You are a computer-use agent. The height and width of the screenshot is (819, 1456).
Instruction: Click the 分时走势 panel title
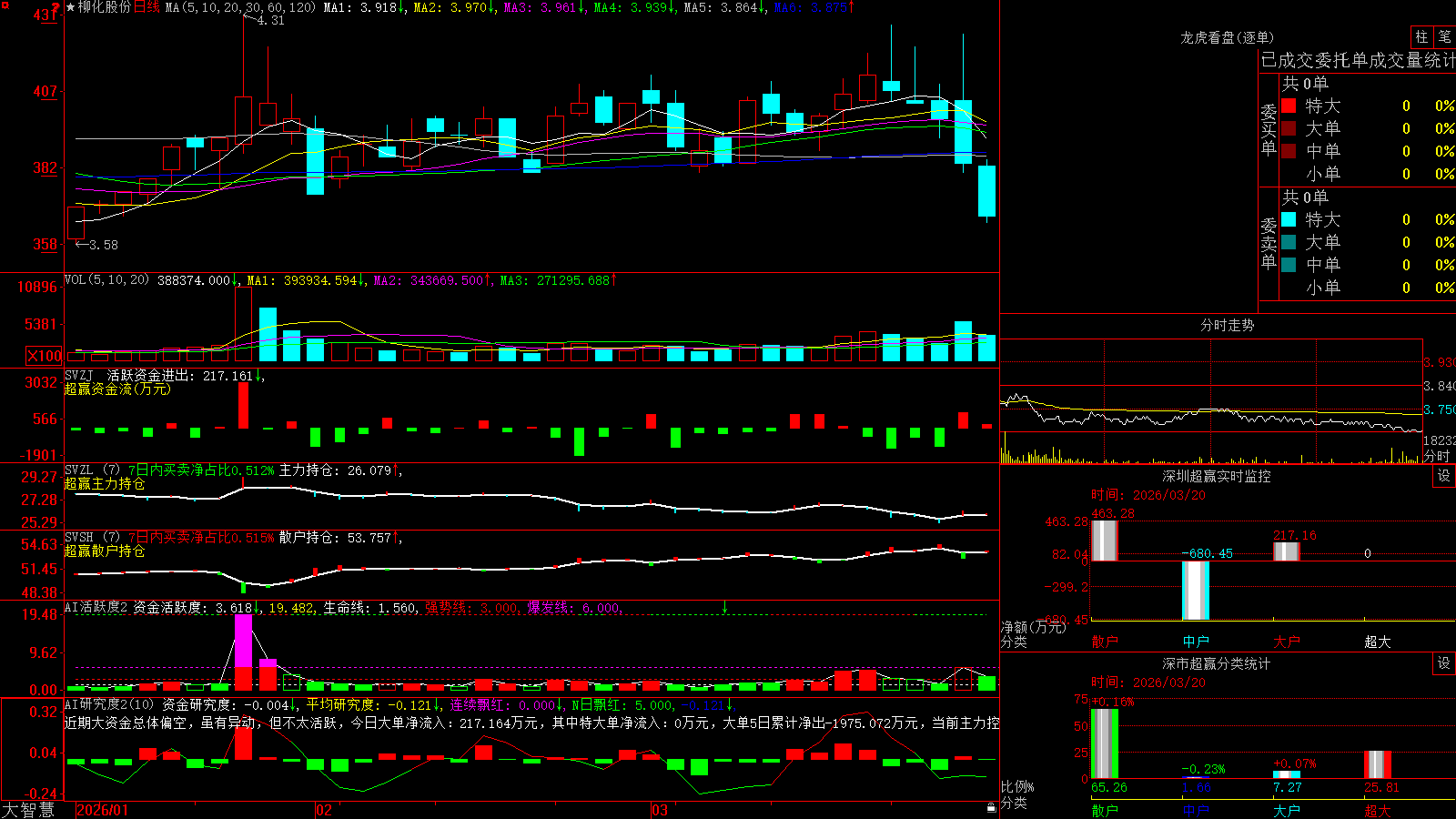[1227, 325]
